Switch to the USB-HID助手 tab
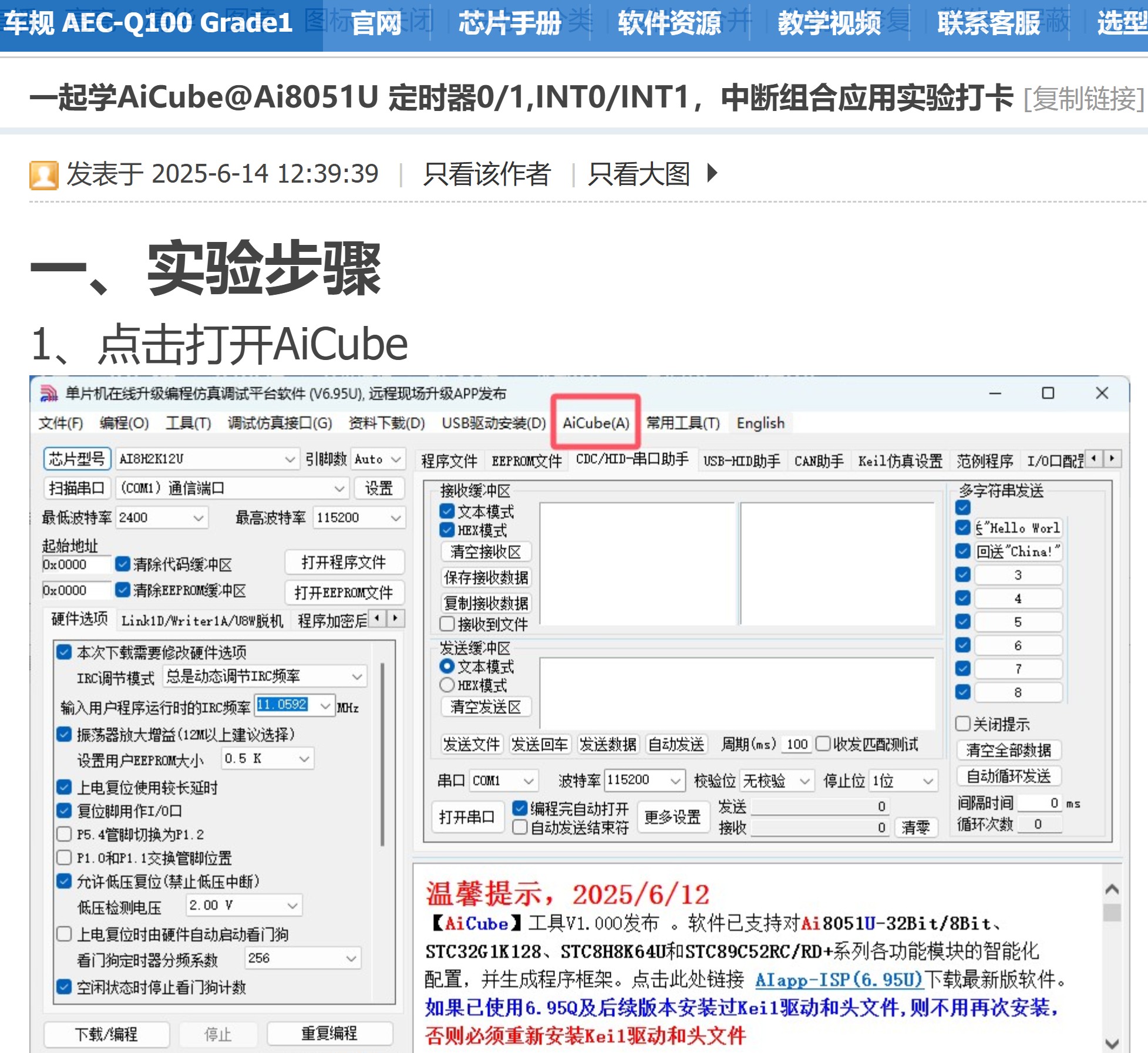 pos(742,461)
